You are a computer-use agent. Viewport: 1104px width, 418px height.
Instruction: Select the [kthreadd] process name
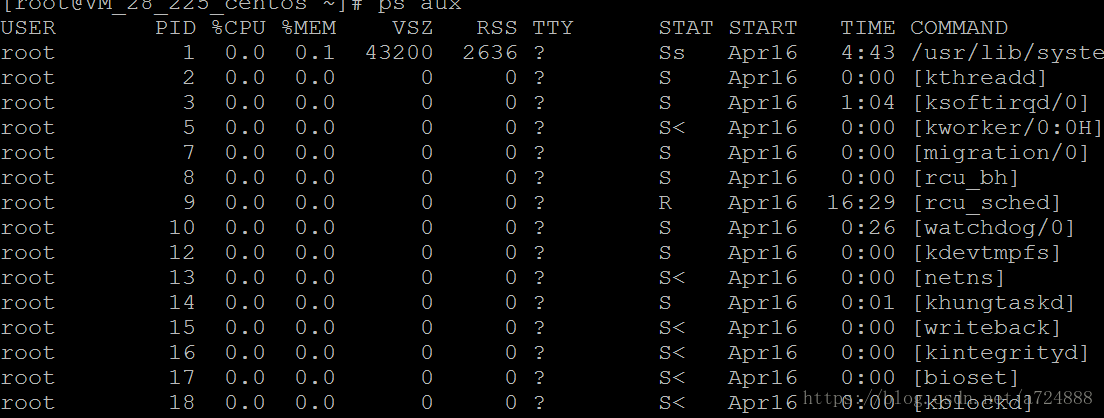980,78
